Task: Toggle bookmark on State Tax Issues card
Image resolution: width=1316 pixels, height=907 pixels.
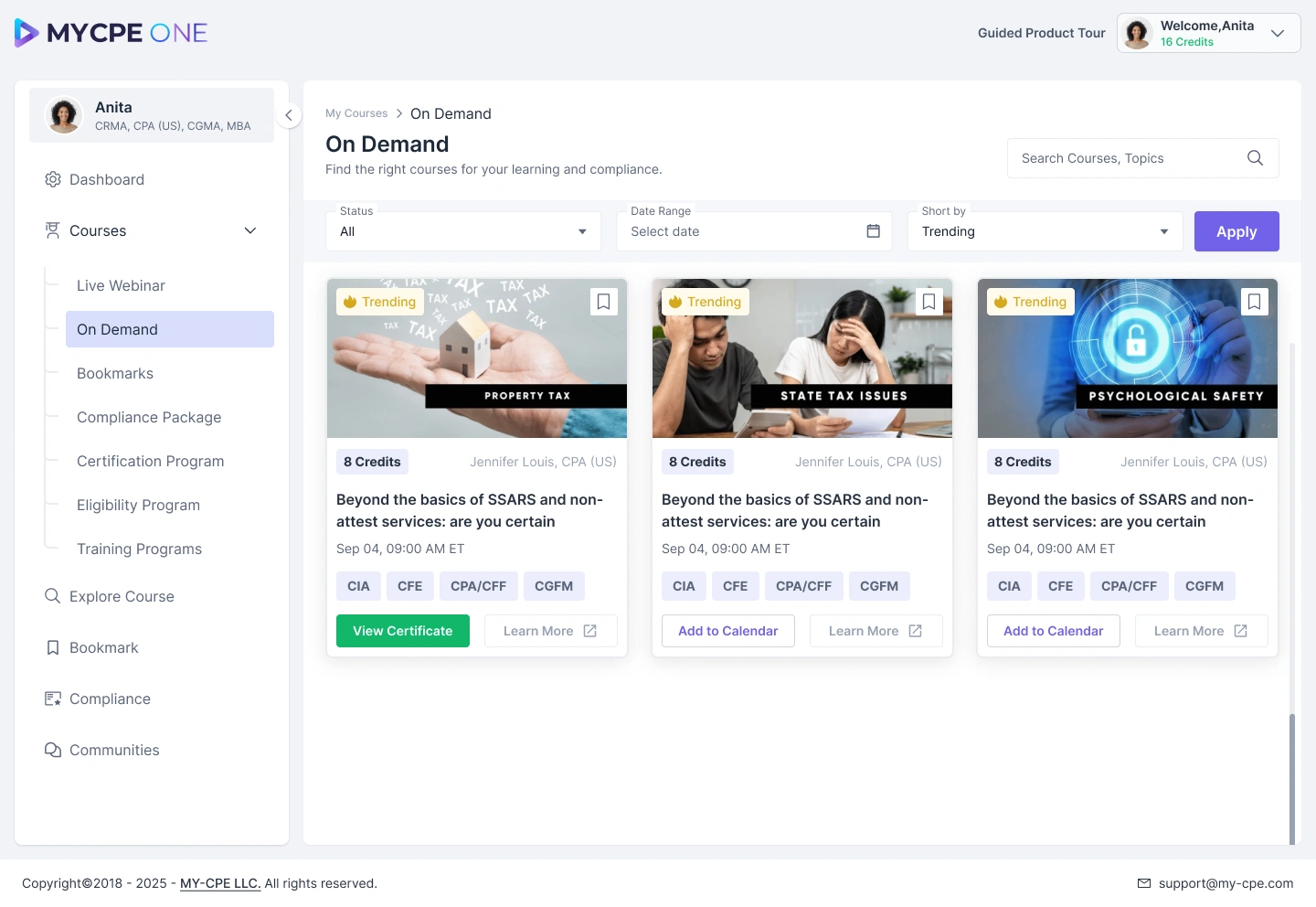Action: tap(929, 302)
